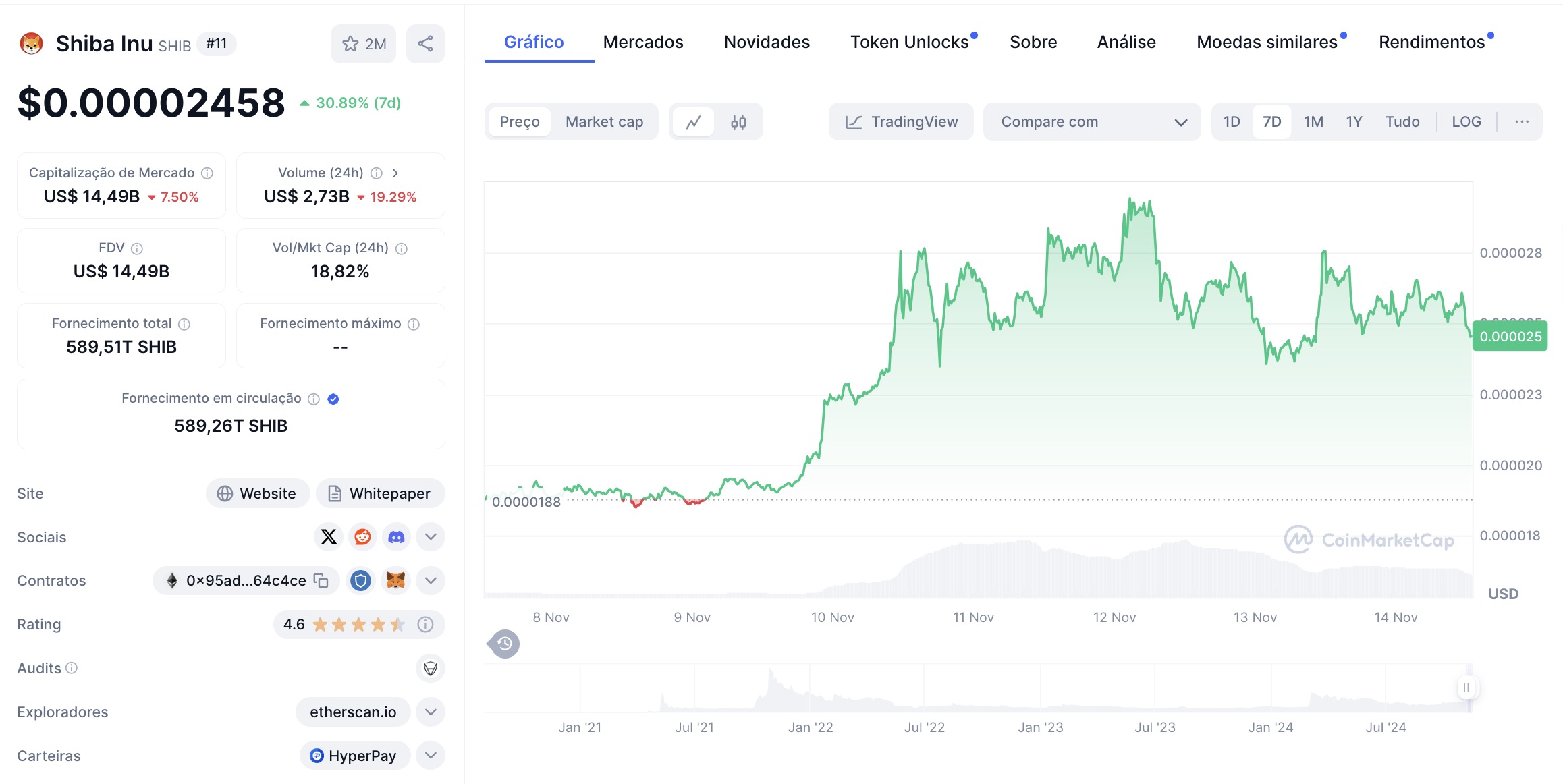Open the HyperPay wallet link
The height and width of the screenshot is (784, 1563).
(355, 756)
